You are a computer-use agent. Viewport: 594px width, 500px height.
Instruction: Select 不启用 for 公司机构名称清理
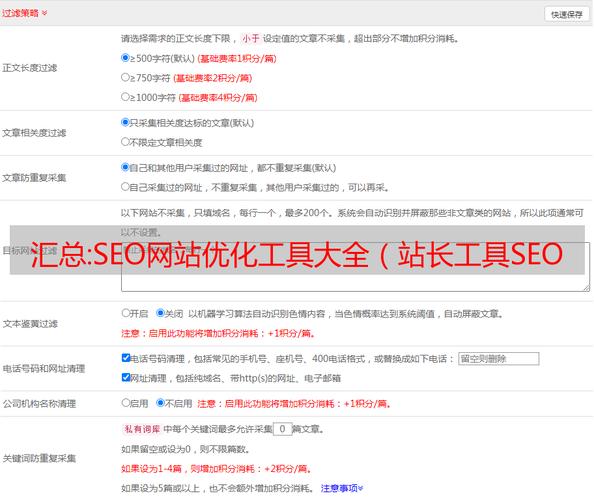click(160, 403)
